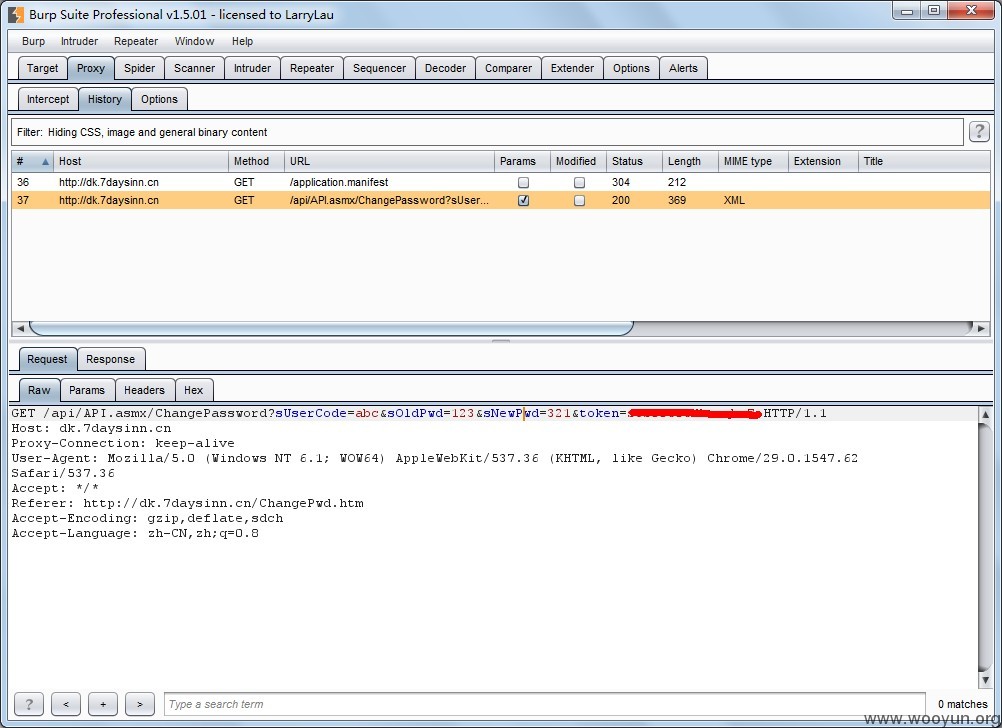The height and width of the screenshot is (728, 1002).
Task: Click the Burp Suite logo icon in title bar
Action: pyautogui.click(x=16, y=14)
